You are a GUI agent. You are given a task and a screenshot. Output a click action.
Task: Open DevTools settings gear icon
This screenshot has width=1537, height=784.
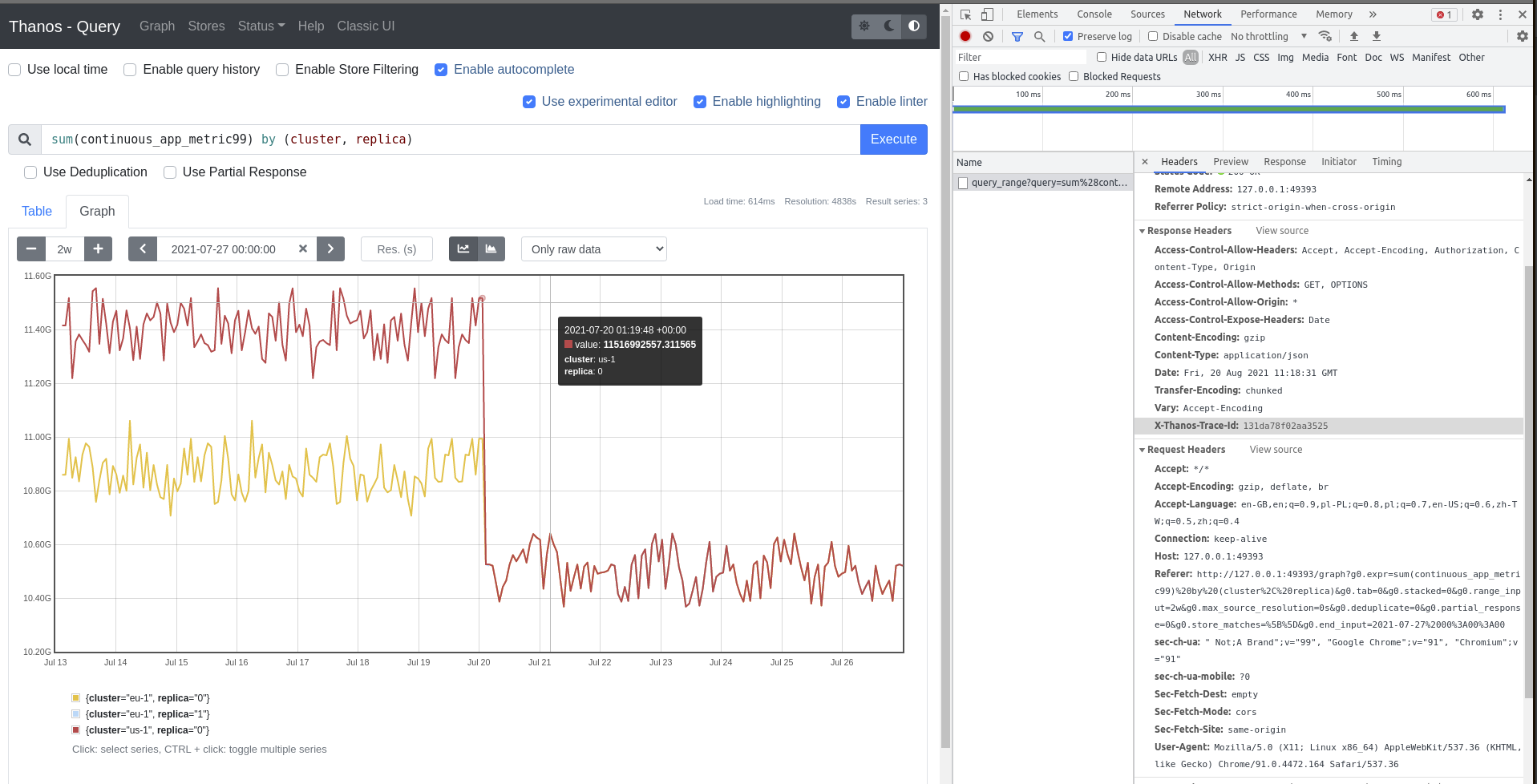coord(1477,14)
